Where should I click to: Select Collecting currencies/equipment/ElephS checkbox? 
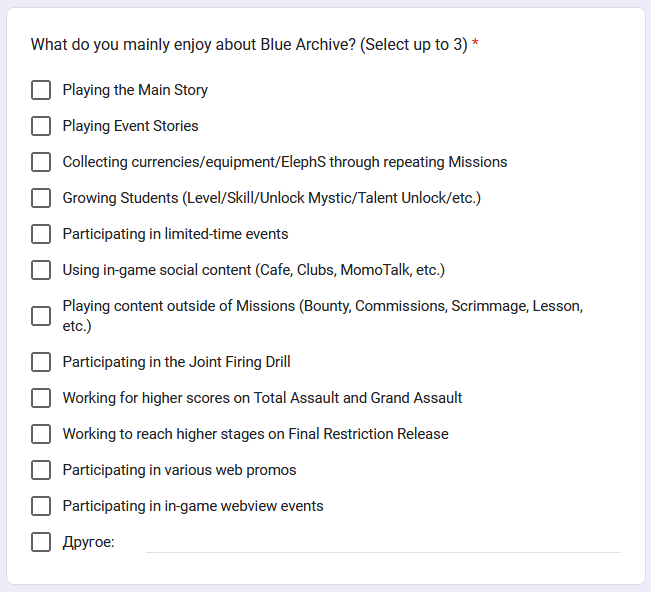coord(41,162)
